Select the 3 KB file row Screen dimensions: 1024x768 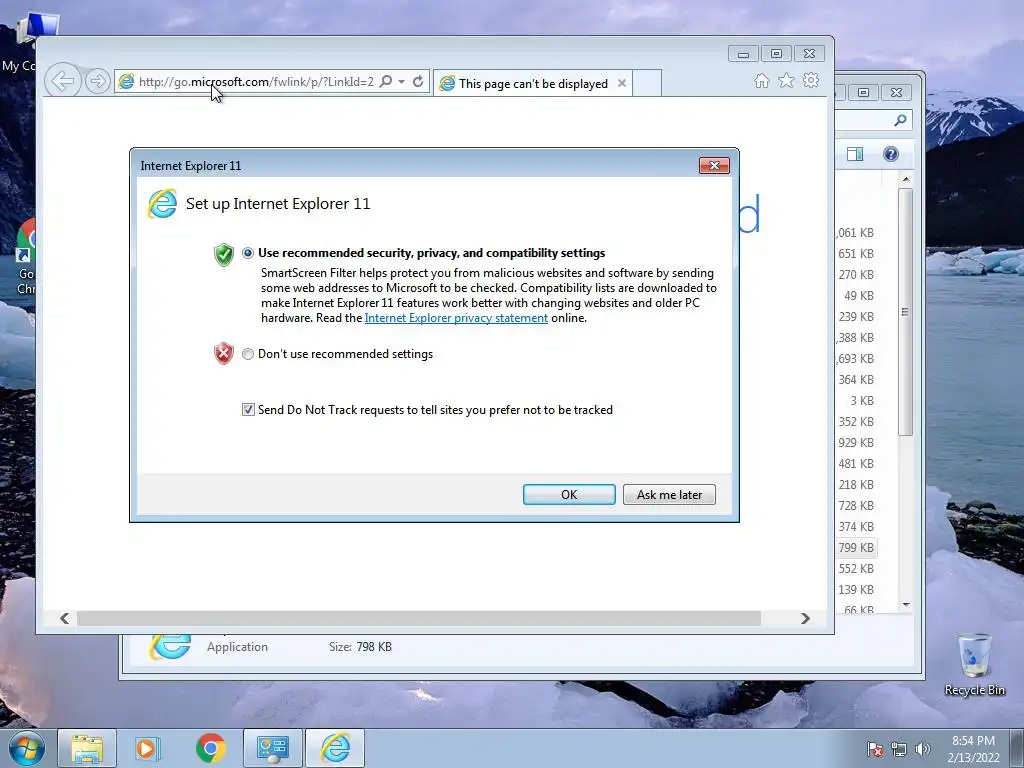click(856, 400)
